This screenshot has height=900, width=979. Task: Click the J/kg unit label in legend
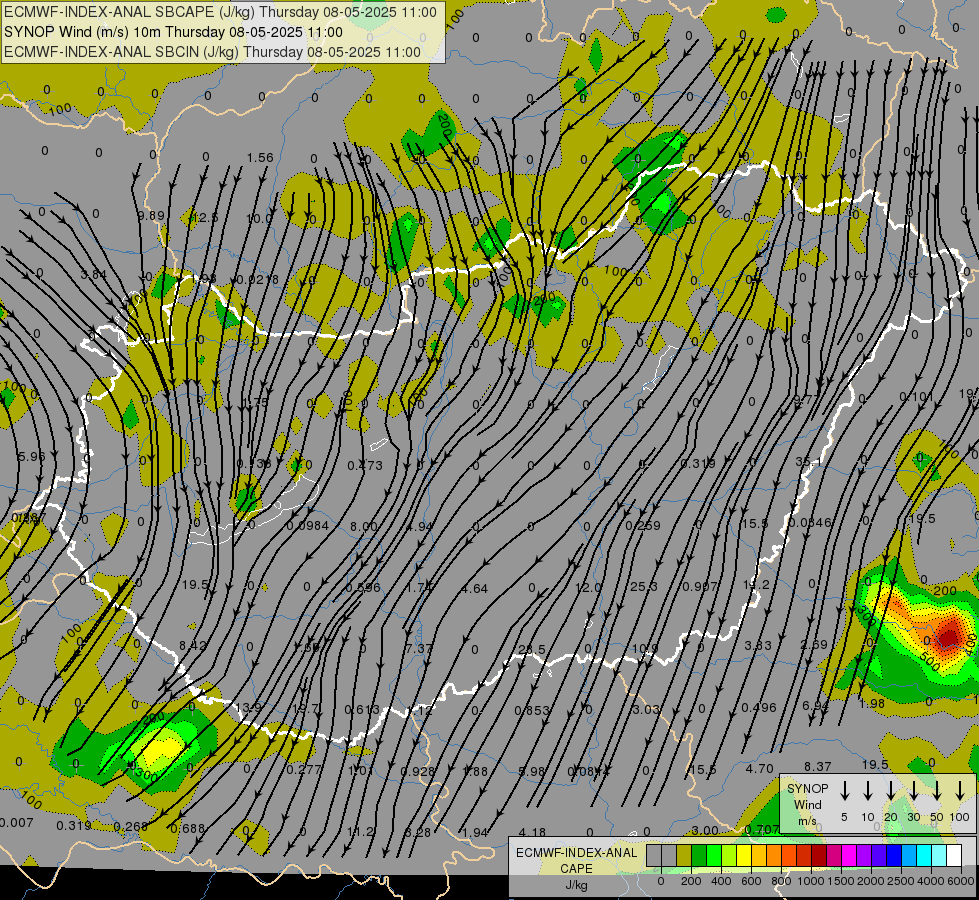[x=576, y=885]
